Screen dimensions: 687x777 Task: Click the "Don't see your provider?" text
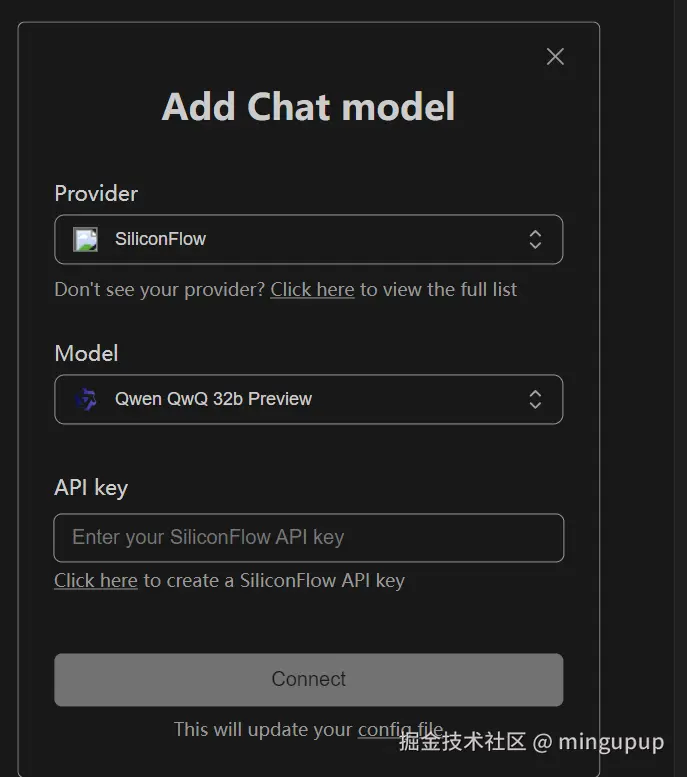coord(160,290)
